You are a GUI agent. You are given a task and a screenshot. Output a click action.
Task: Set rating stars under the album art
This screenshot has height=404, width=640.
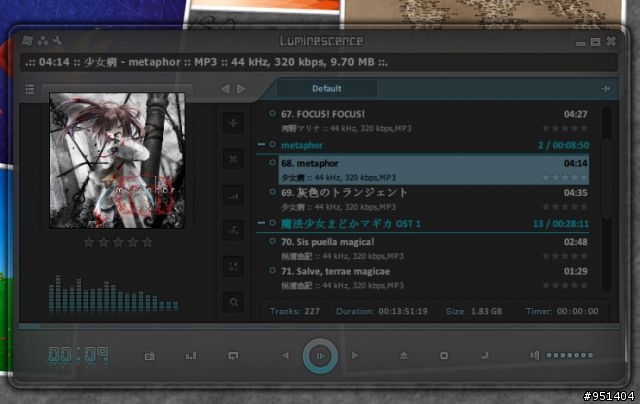[118, 242]
